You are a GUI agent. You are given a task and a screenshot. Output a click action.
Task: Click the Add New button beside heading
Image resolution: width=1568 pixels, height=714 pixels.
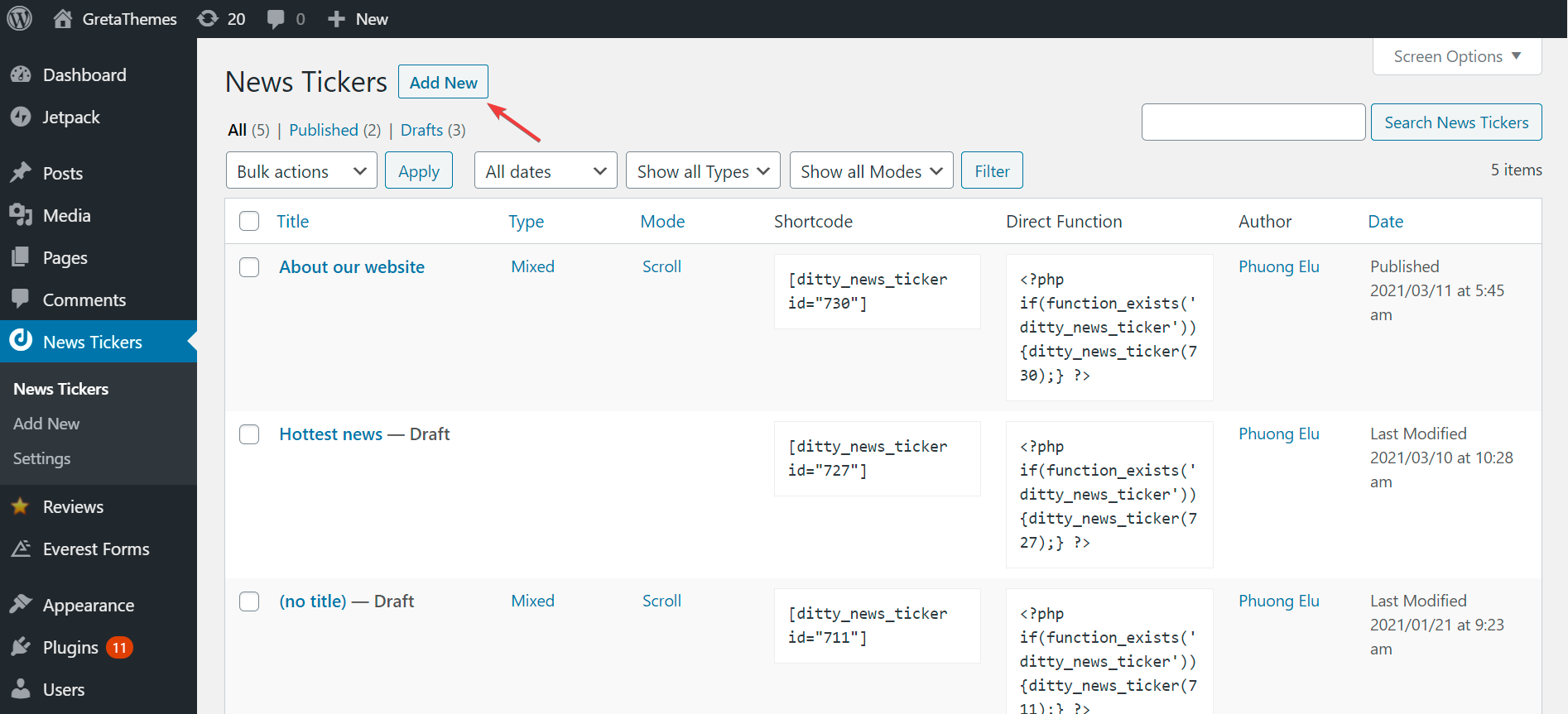tap(443, 82)
